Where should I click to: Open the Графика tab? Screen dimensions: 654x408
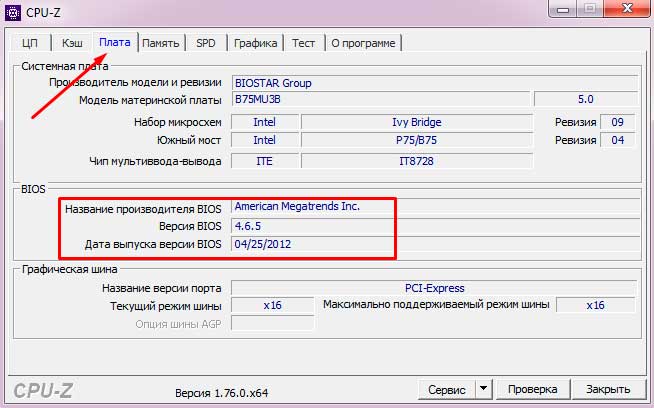[x=255, y=43]
